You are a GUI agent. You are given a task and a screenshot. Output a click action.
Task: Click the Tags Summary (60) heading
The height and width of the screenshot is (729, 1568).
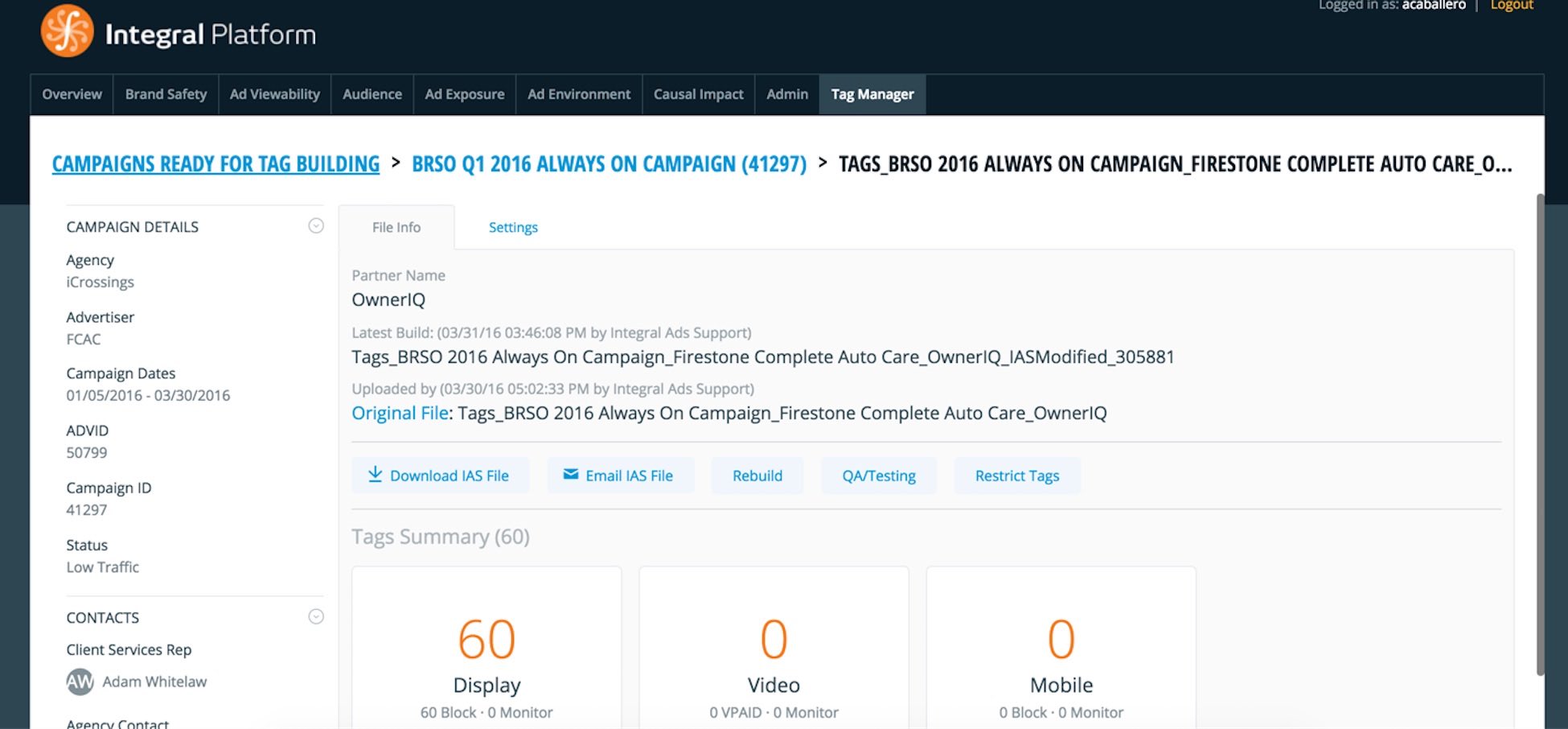point(441,537)
